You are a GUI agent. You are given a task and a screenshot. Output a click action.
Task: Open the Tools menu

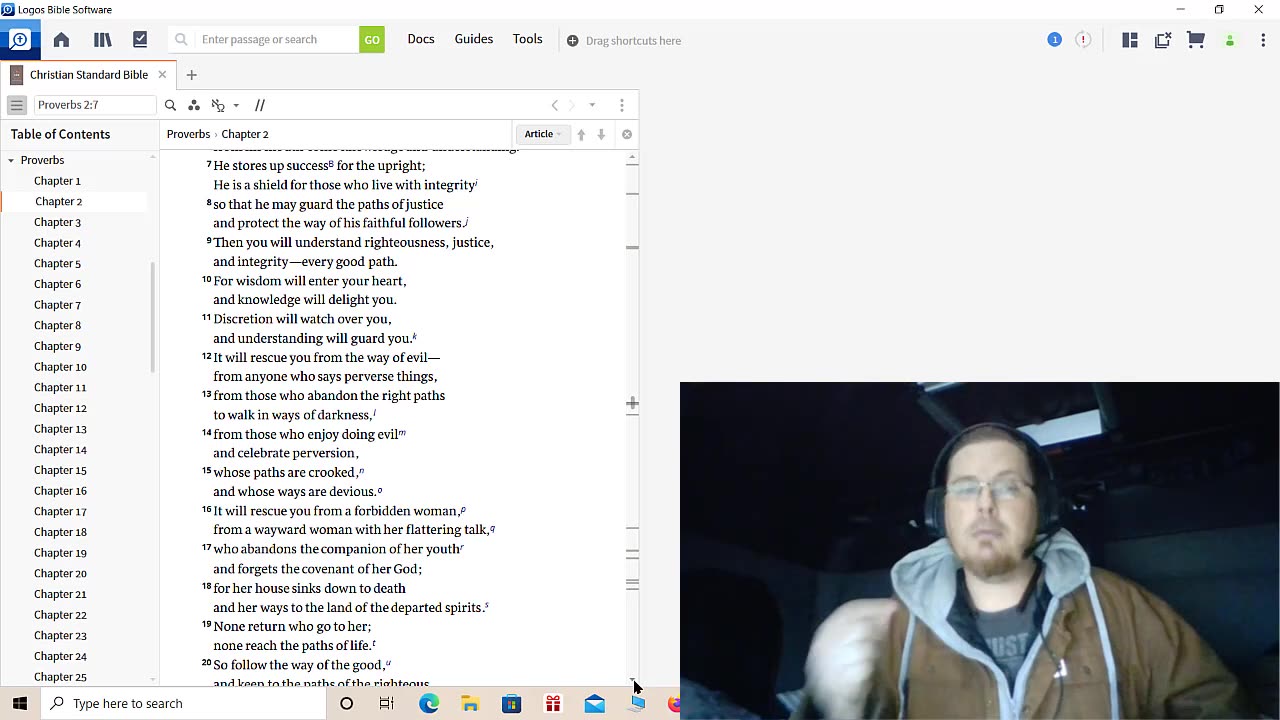click(x=528, y=39)
